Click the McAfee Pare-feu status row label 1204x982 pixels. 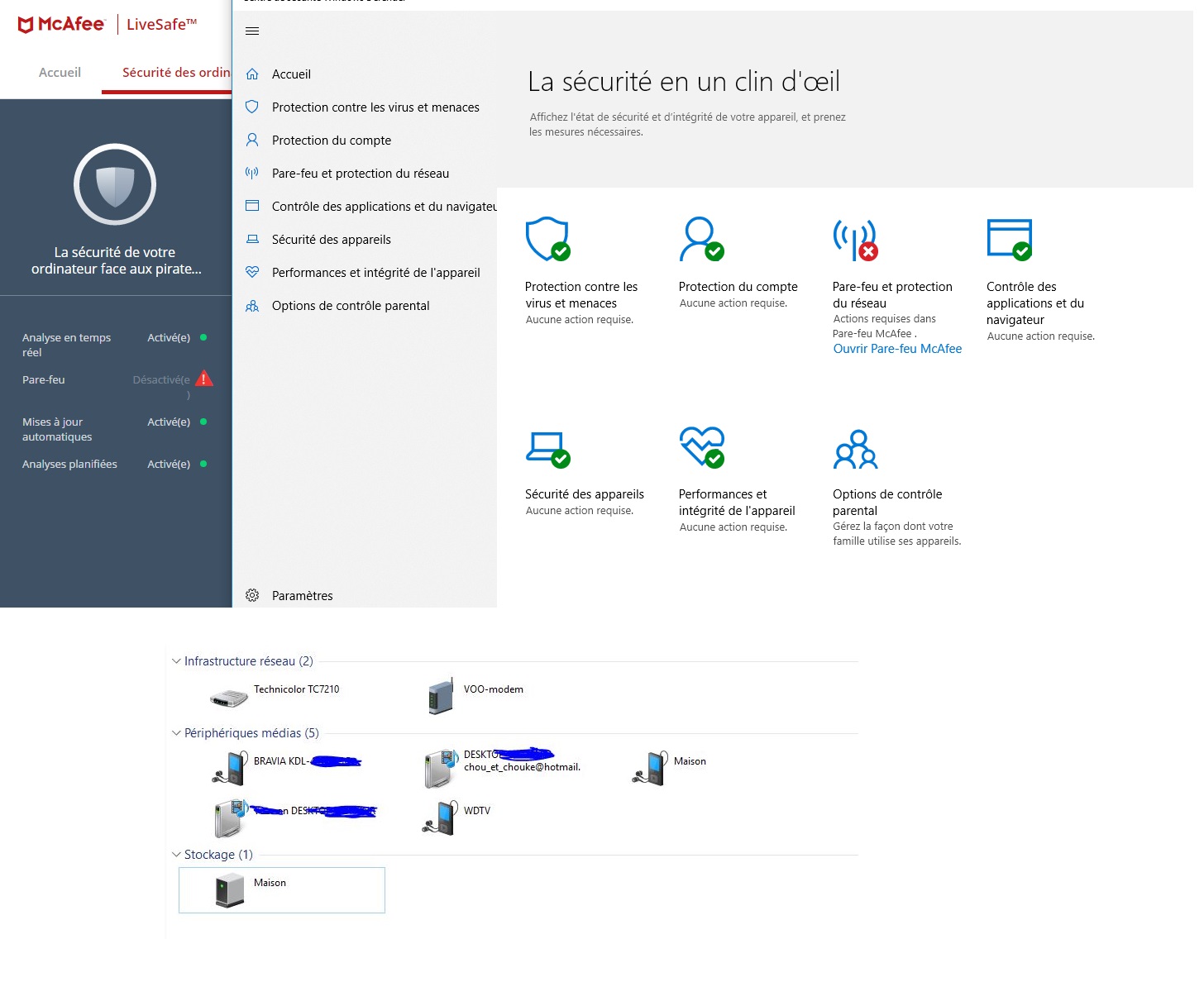tap(44, 380)
